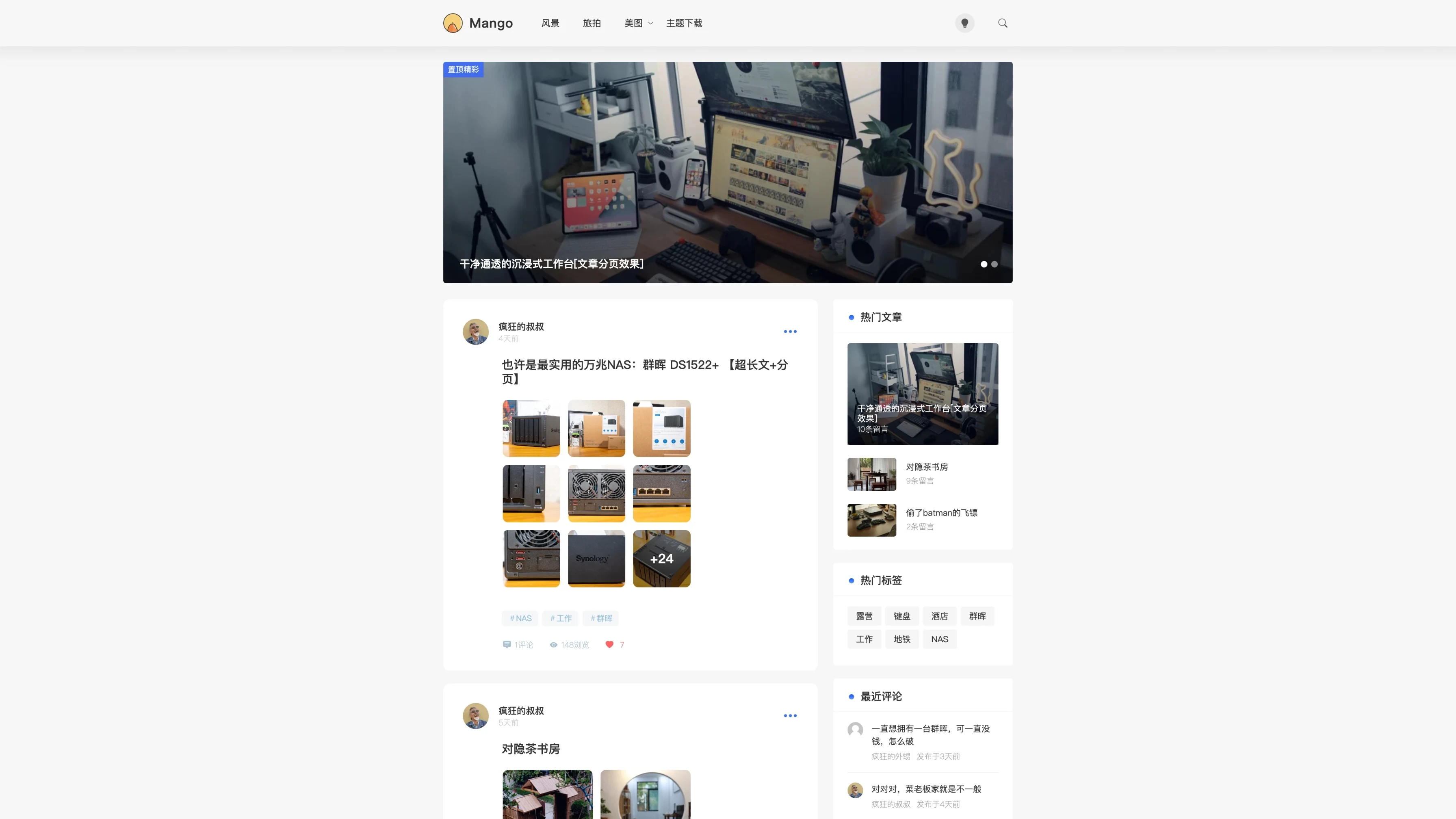This screenshot has width=1456, height=819.
Task: Select the 键盘 hot tag
Action: coord(901,616)
